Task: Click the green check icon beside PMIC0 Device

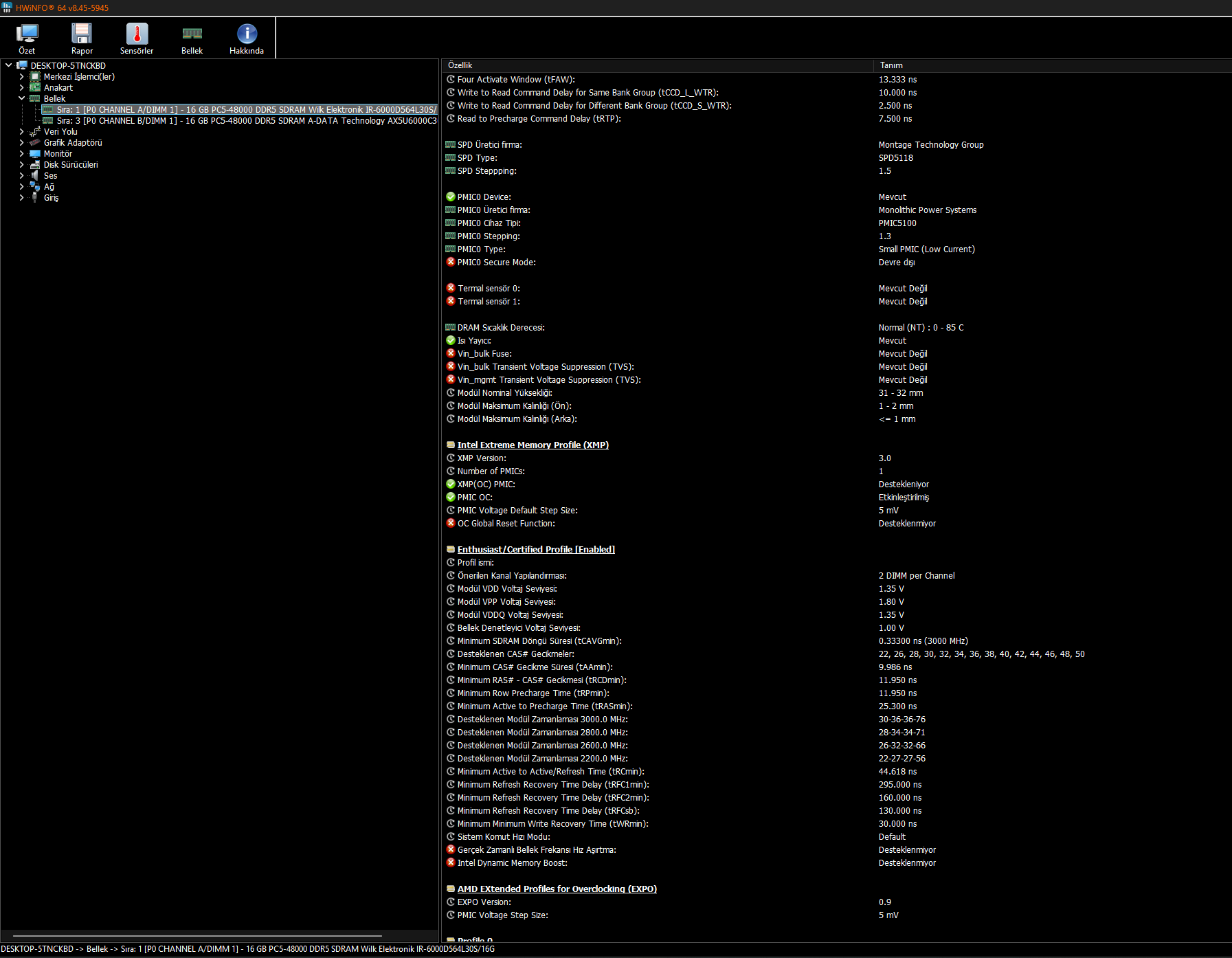Action: [x=451, y=197]
